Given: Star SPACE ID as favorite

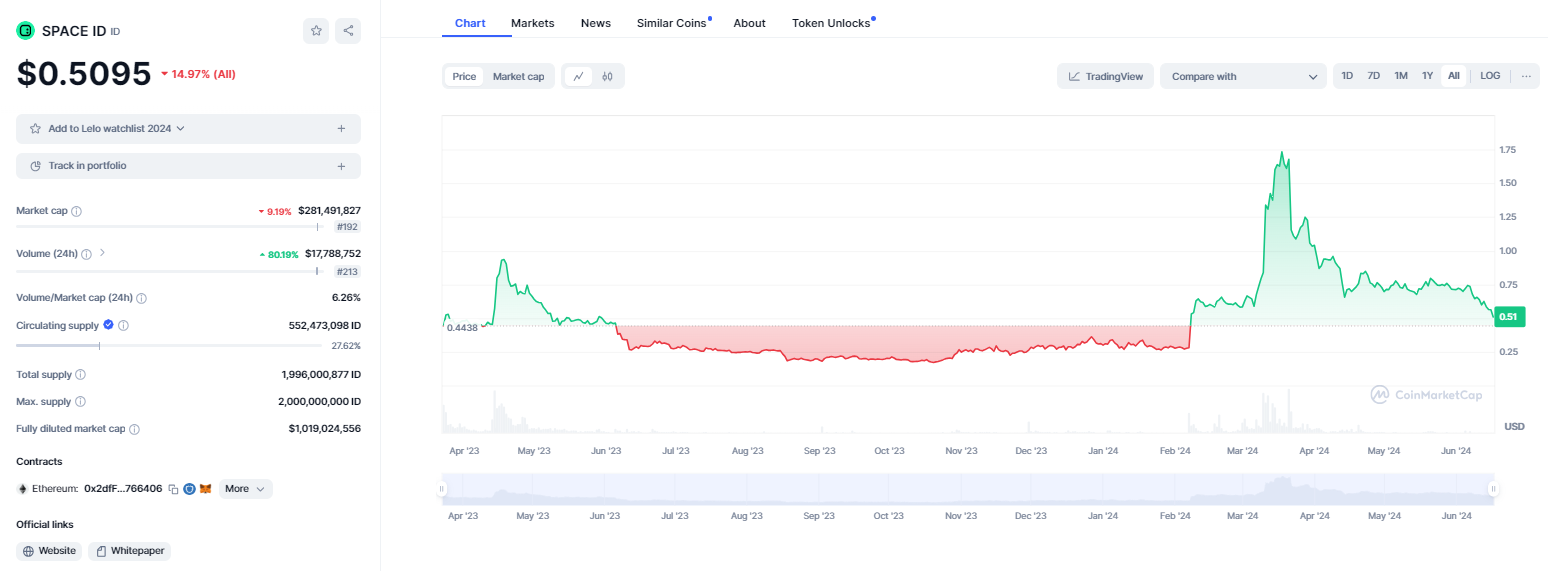Looking at the screenshot, I should [316, 31].
